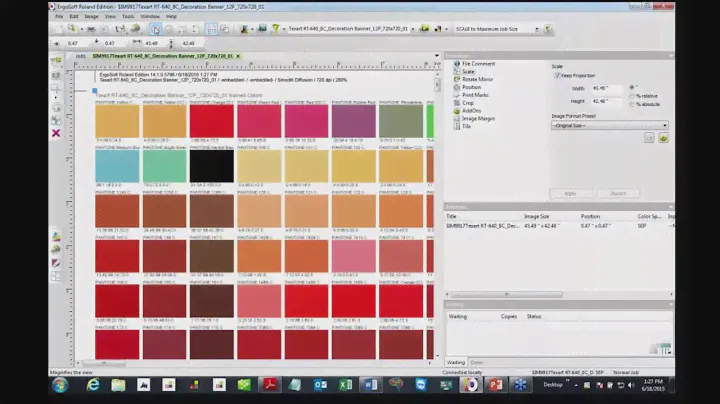
Task: Toggle the Keep Proportion checkbox
Action: point(556,75)
